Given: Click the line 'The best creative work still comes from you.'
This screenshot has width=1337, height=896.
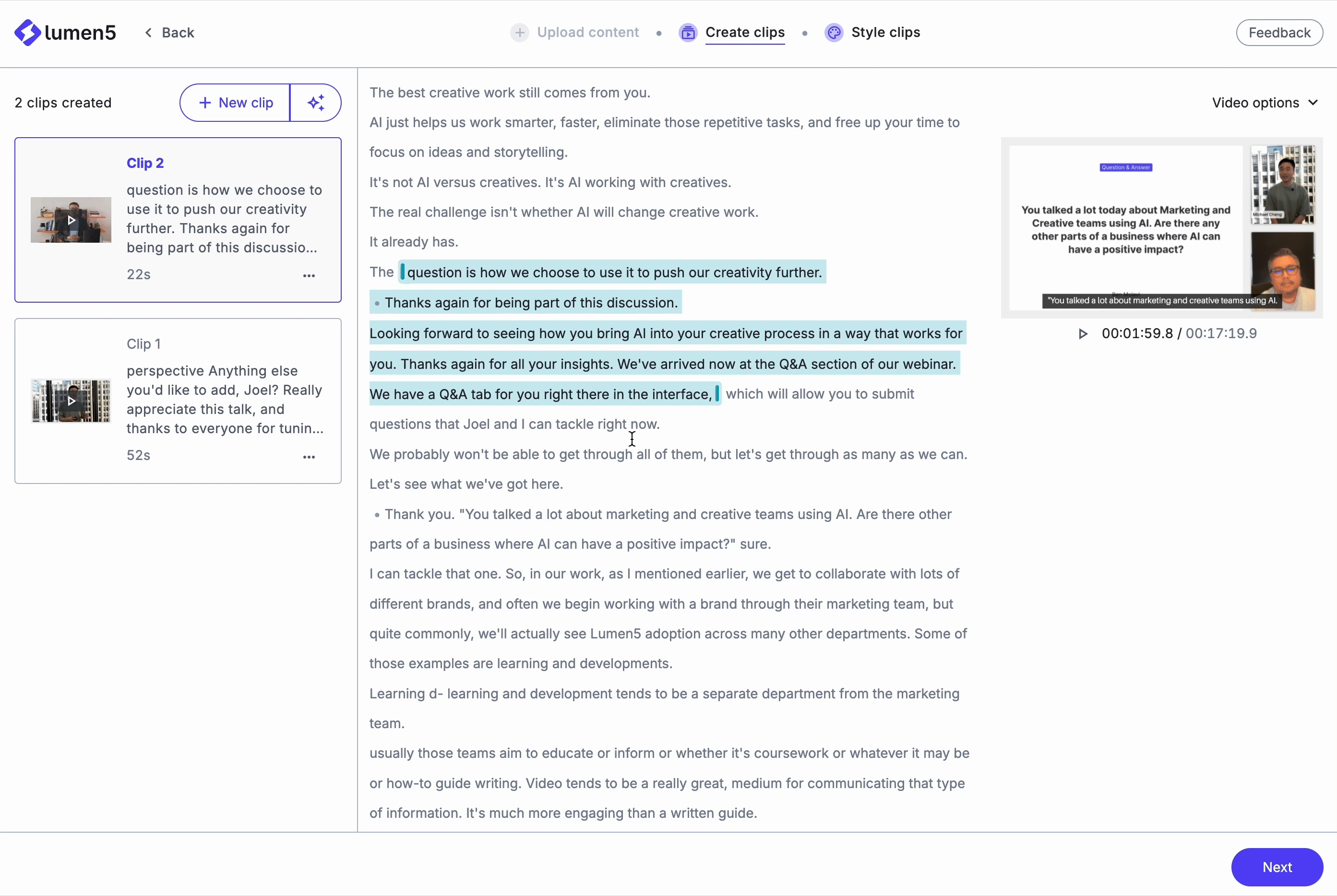Looking at the screenshot, I should point(510,93).
